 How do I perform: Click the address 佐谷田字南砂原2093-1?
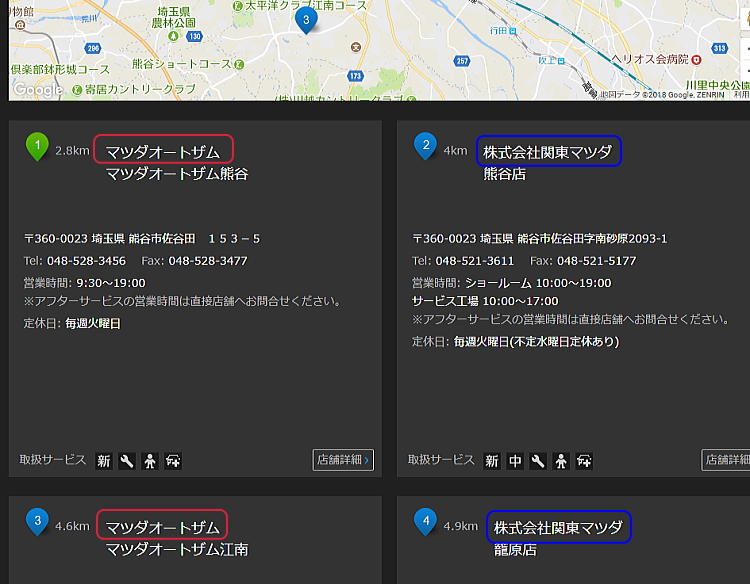592,239
